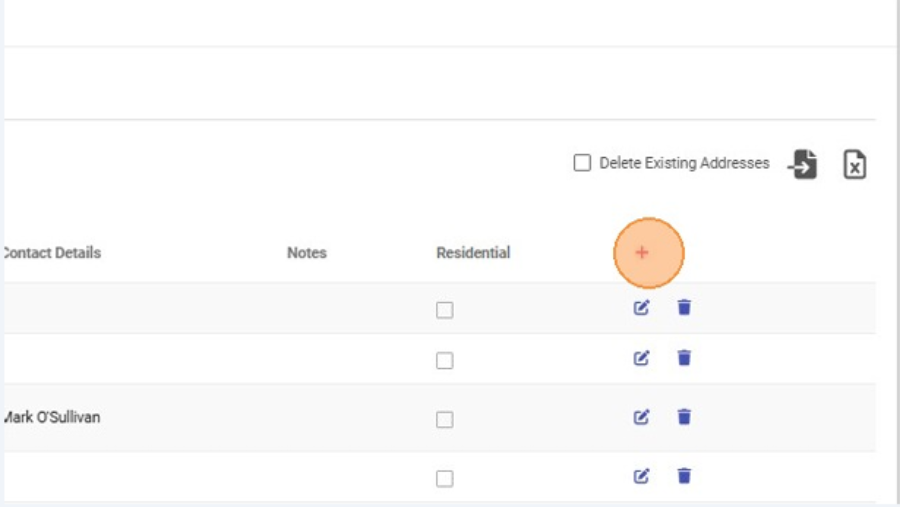Click the edit pencil in fourth row
The width and height of the screenshot is (900, 507).
pos(642,476)
